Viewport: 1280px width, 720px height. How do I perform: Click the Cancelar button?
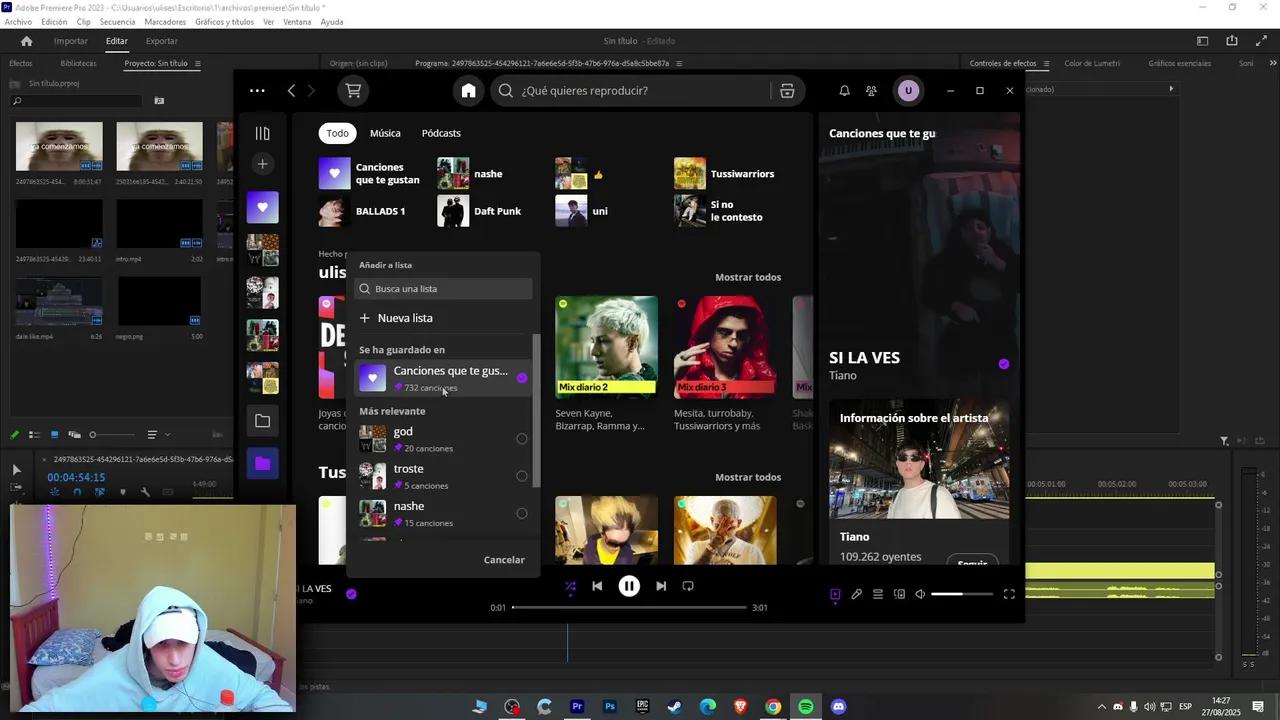click(504, 560)
